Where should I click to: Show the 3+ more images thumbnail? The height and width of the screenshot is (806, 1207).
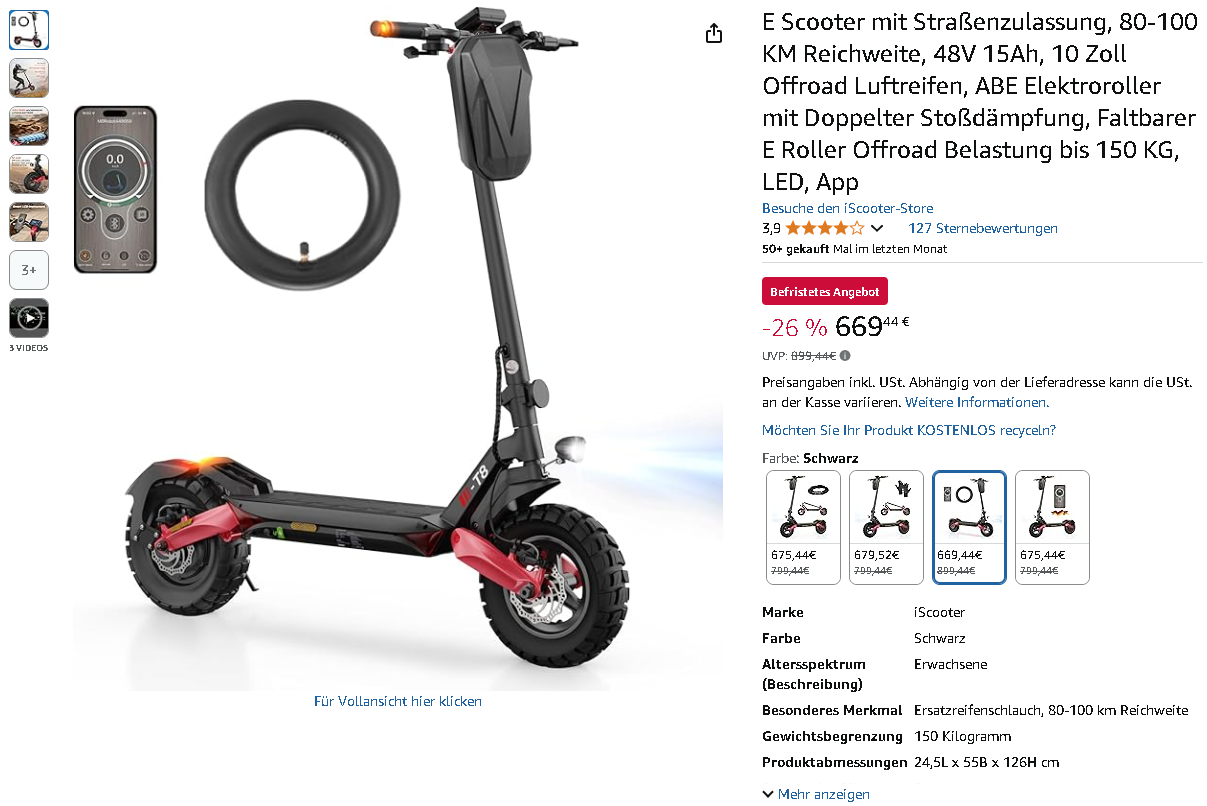point(29,270)
